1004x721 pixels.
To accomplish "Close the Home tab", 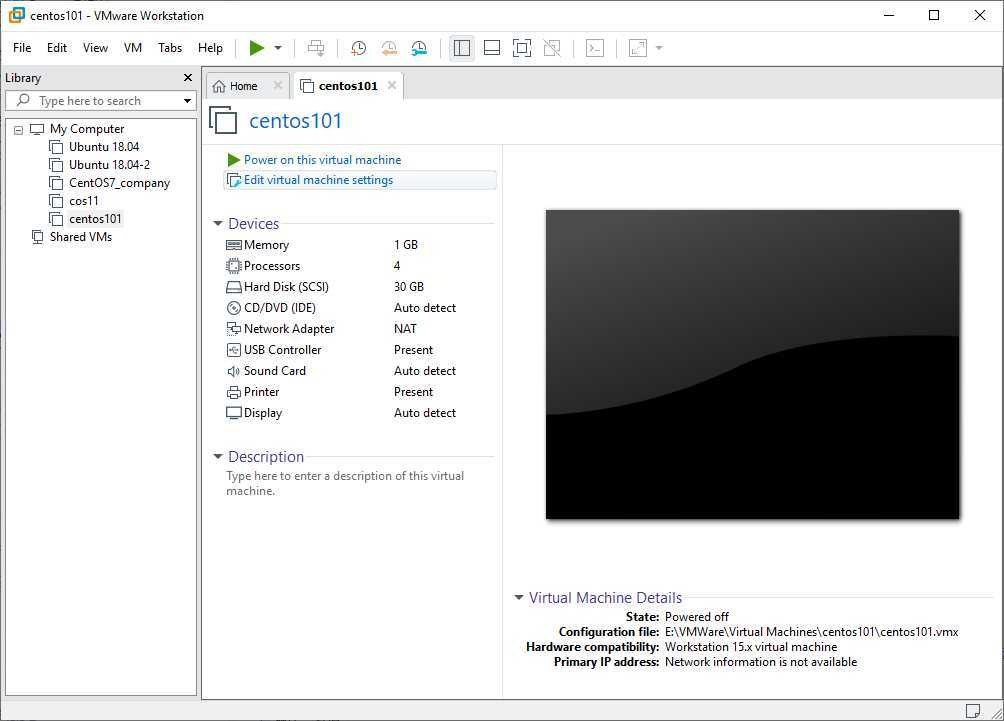I will (x=278, y=85).
